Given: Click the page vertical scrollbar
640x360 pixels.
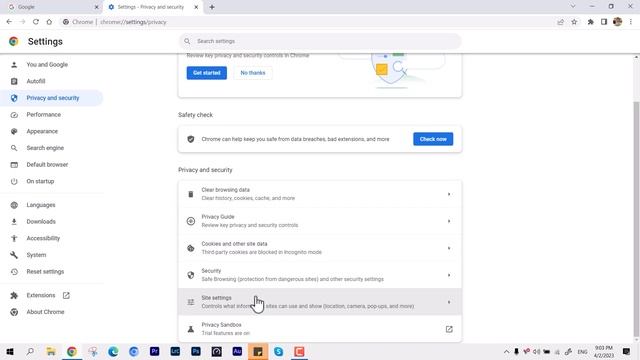Looking at the screenshot, I should coord(636,218).
